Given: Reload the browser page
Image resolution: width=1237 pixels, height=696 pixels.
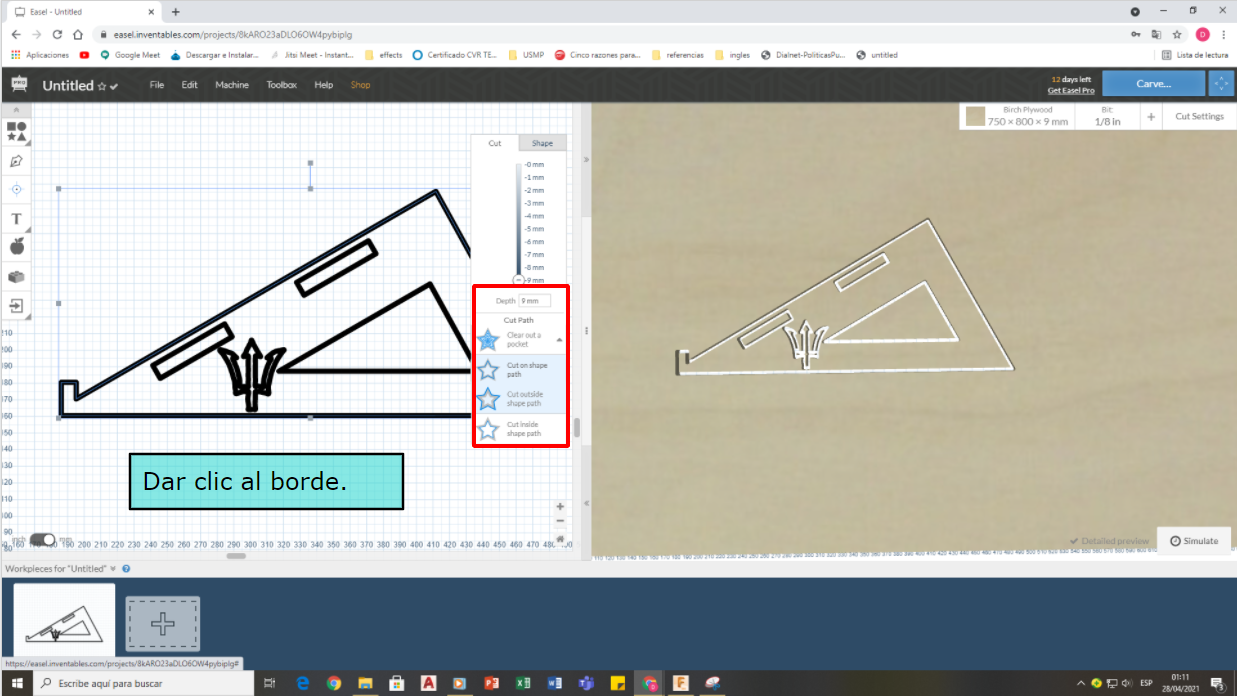Looking at the screenshot, I should [57, 34].
